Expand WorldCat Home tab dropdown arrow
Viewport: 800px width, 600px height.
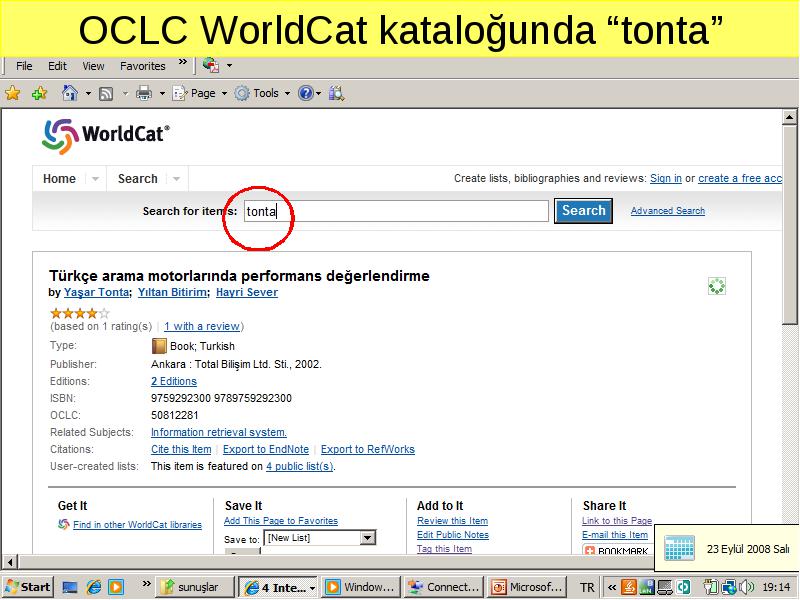click(x=95, y=179)
